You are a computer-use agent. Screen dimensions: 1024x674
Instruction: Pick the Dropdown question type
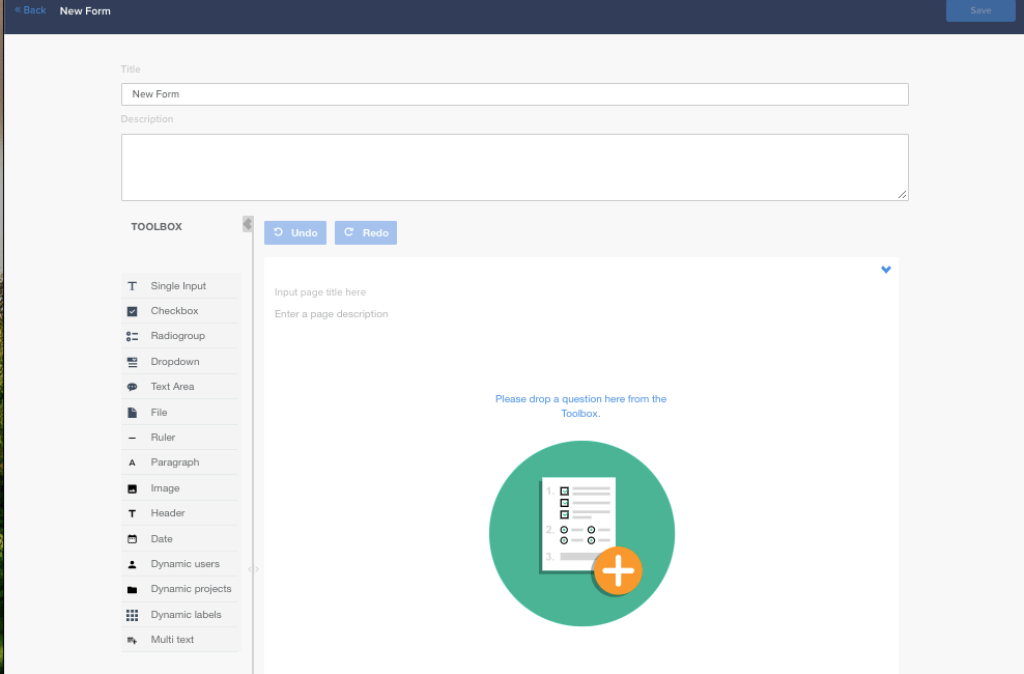coord(181,361)
